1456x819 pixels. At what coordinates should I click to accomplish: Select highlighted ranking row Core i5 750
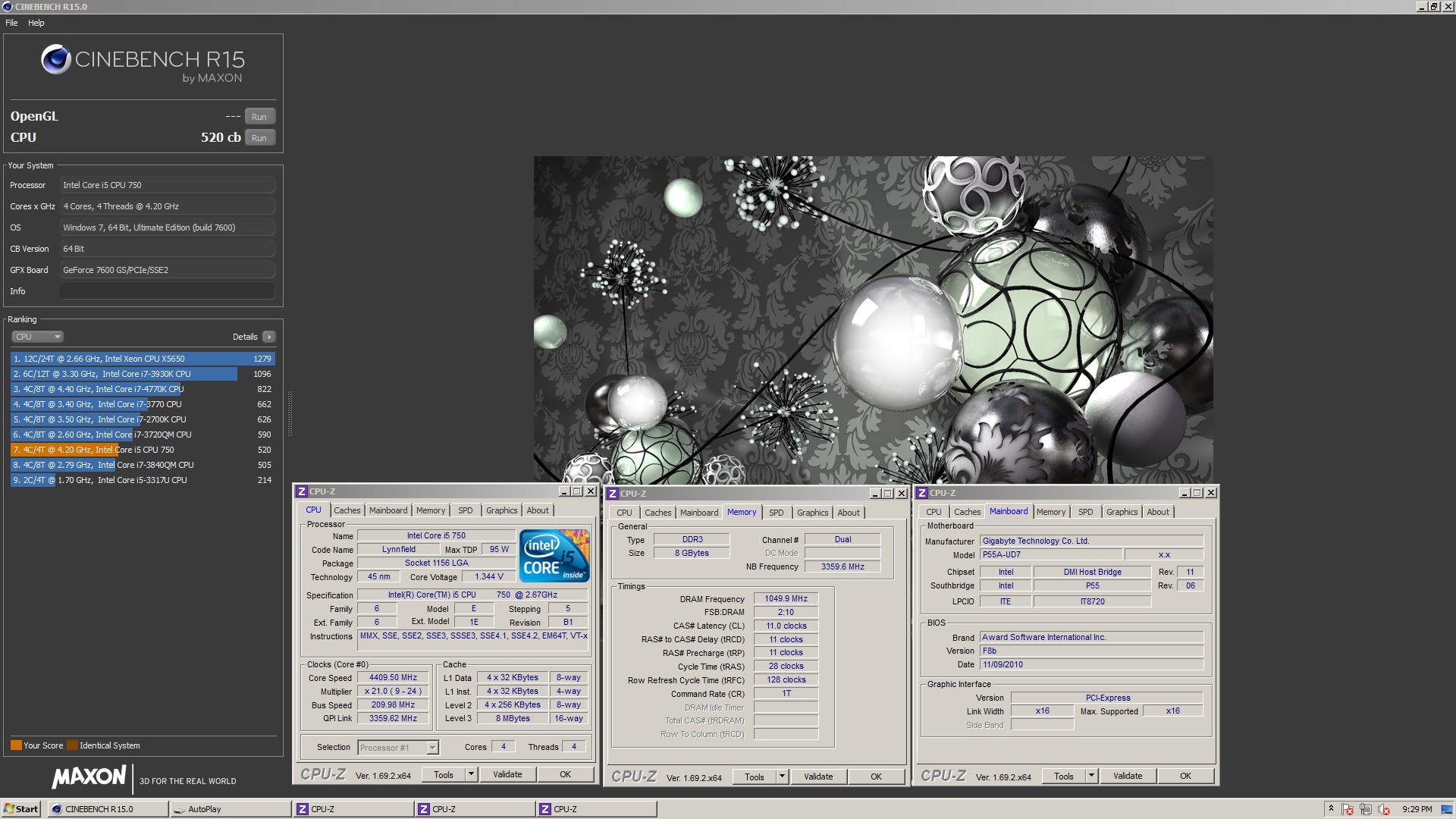tap(143, 450)
